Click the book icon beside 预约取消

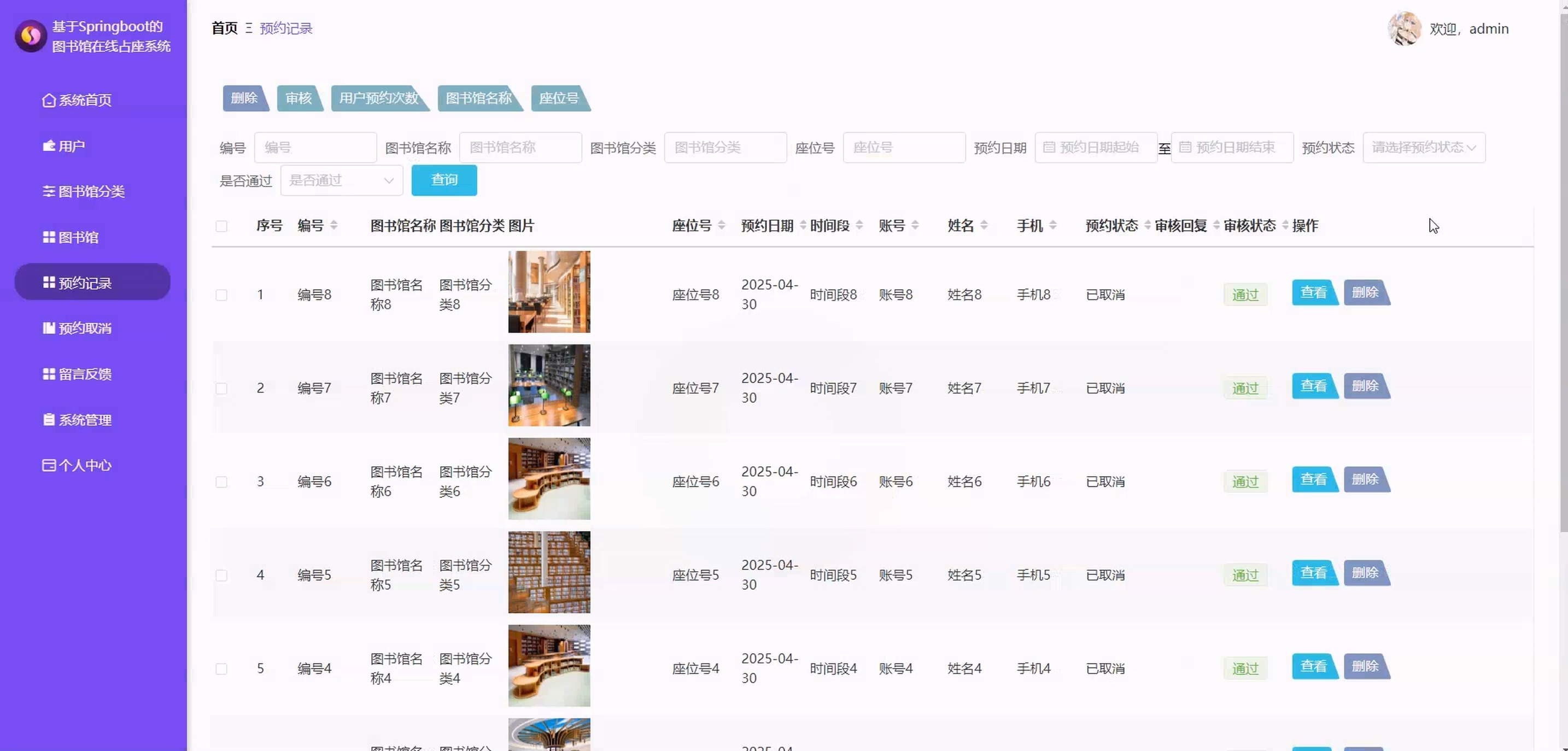49,328
